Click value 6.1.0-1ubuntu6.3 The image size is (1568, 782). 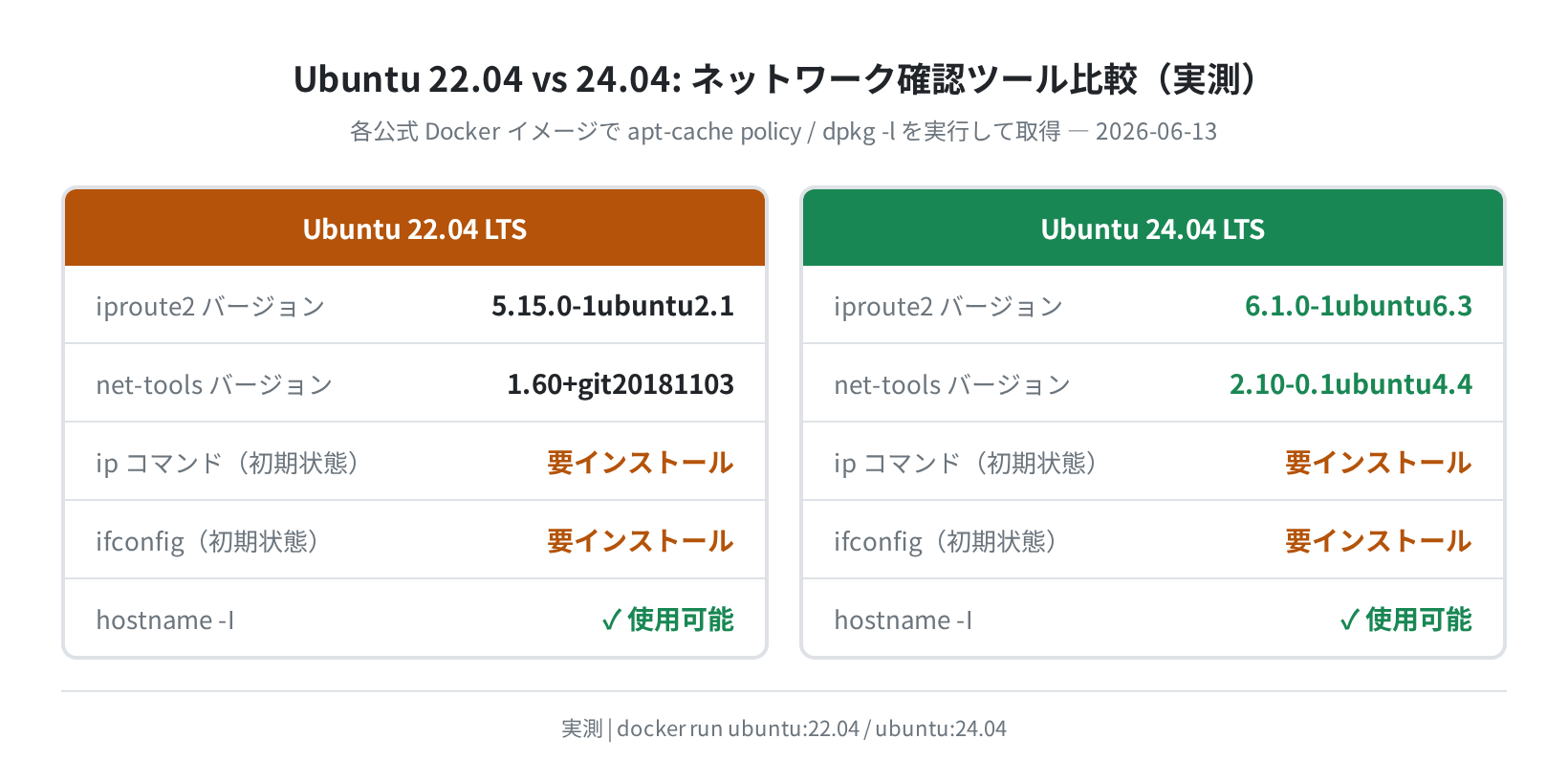click(x=1359, y=306)
